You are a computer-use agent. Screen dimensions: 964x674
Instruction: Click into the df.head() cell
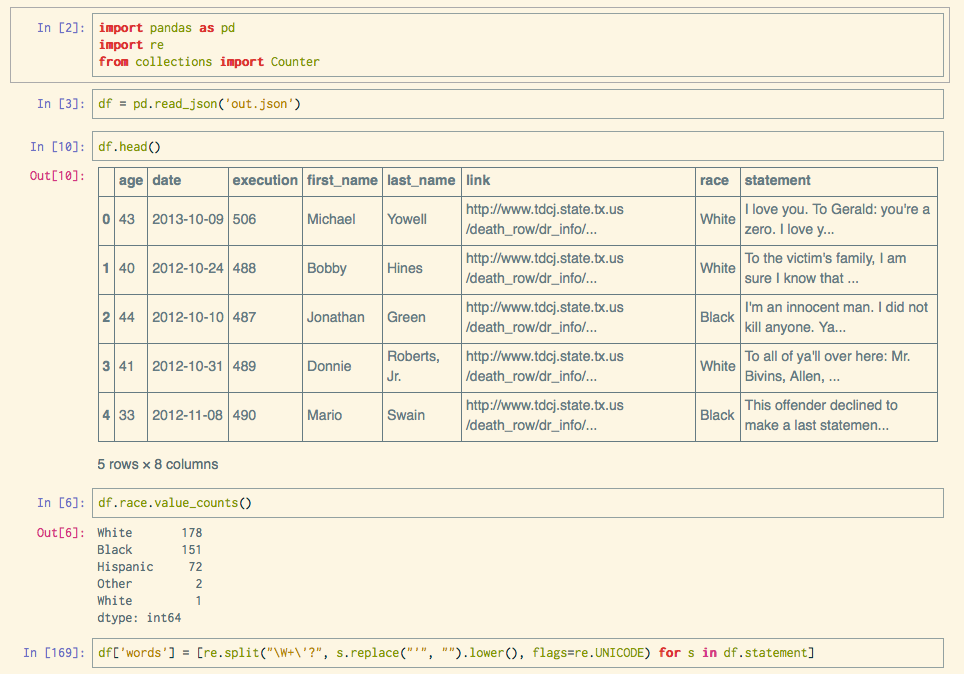[518, 146]
